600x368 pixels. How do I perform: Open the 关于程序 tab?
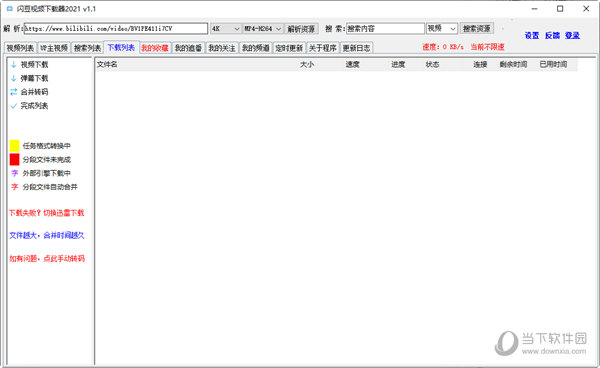click(x=323, y=48)
